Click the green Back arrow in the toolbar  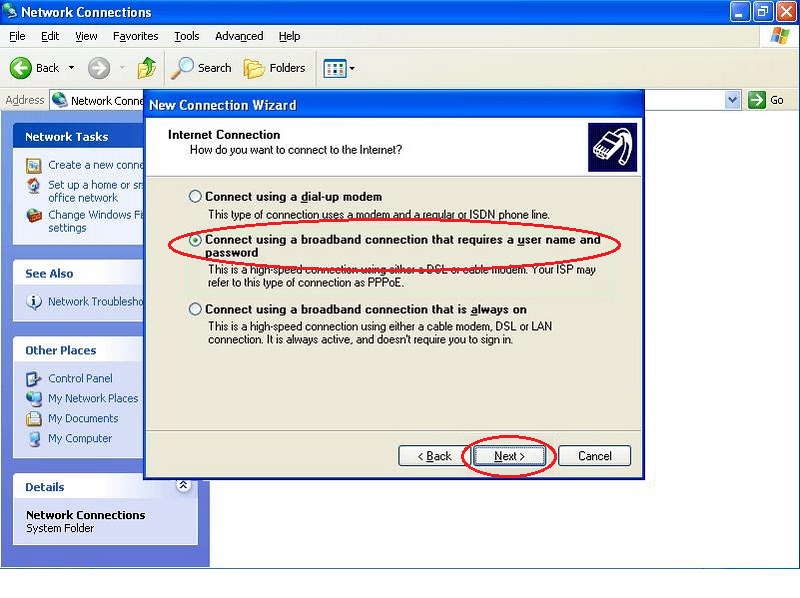coord(21,68)
